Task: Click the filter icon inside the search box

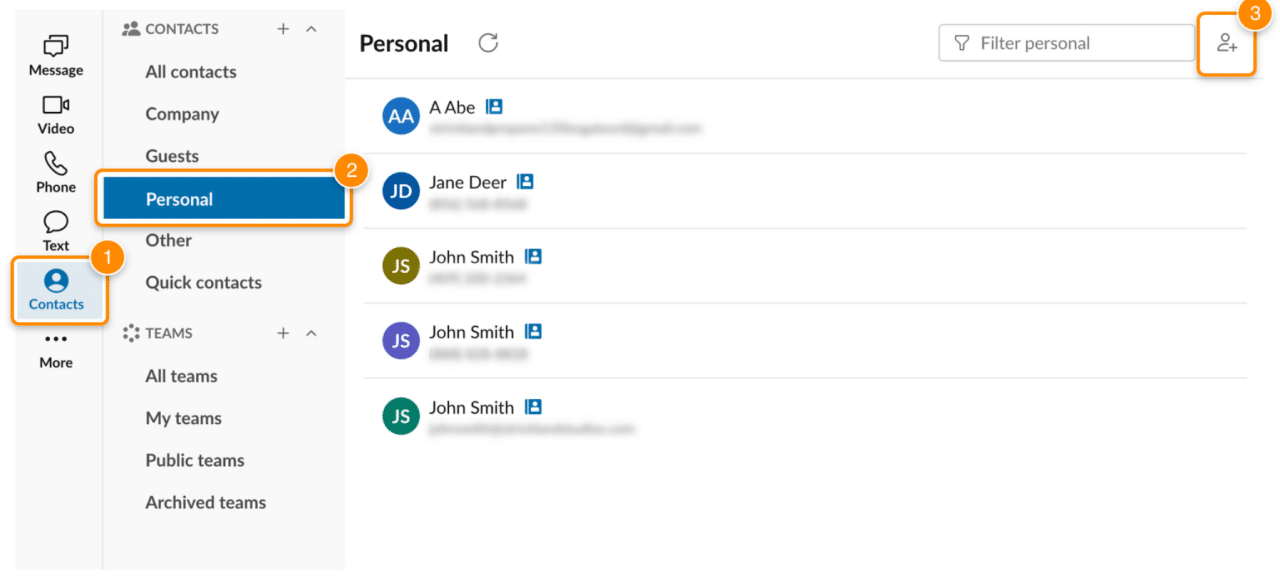Action: 961,43
